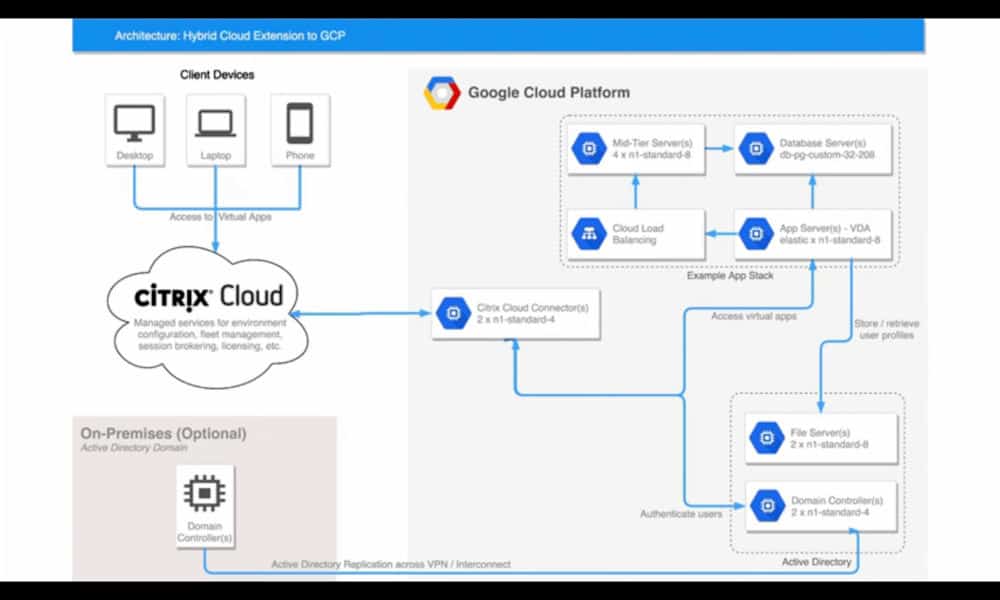
Task: Click the Google Cloud Platform hexagon logo
Action: pyautogui.click(x=441, y=93)
